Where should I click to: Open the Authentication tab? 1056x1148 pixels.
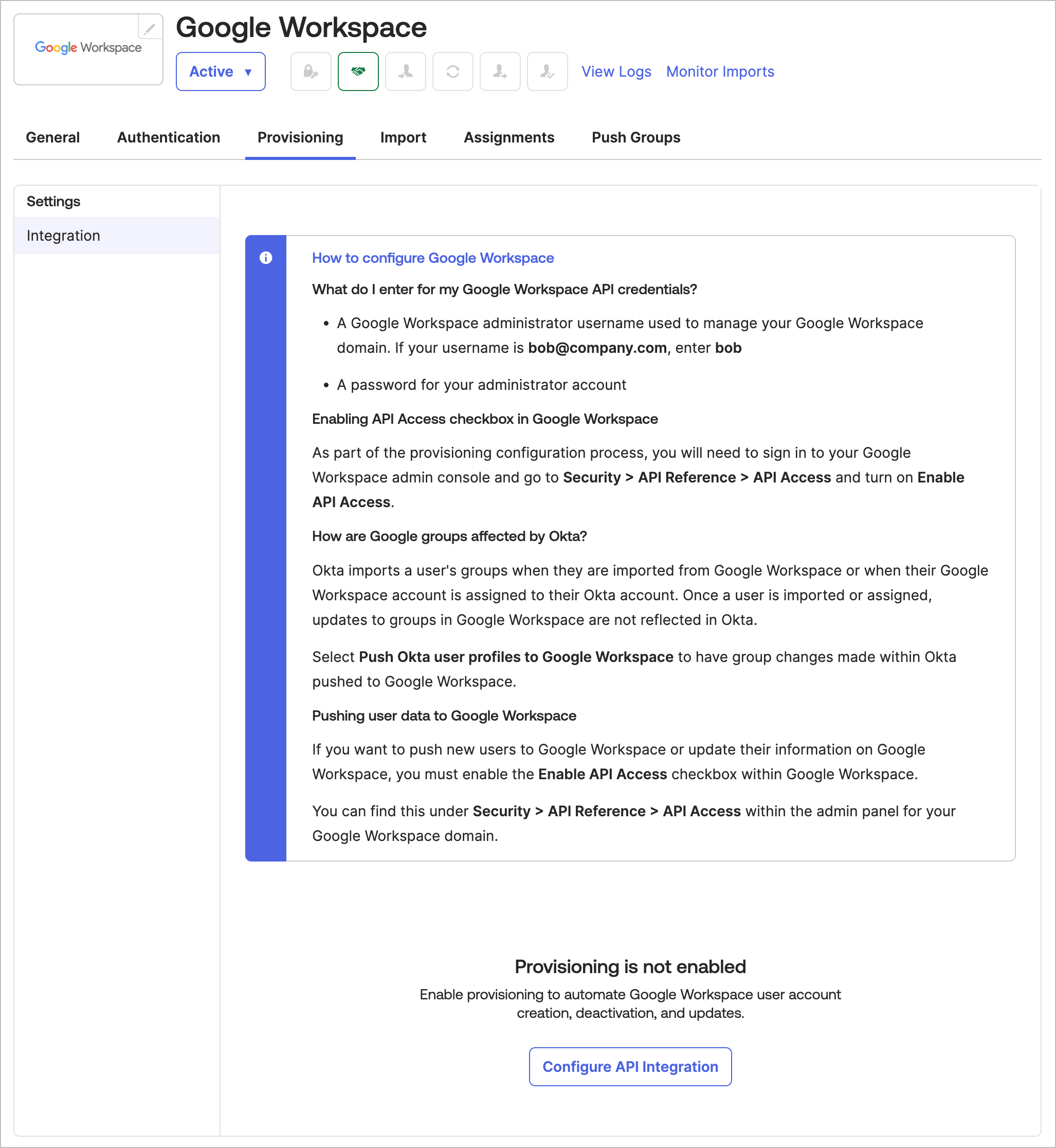click(x=168, y=137)
